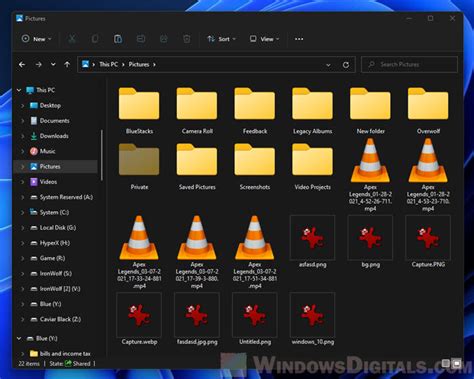
Task: Click the Search Pictures input field
Action: [409, 64]
